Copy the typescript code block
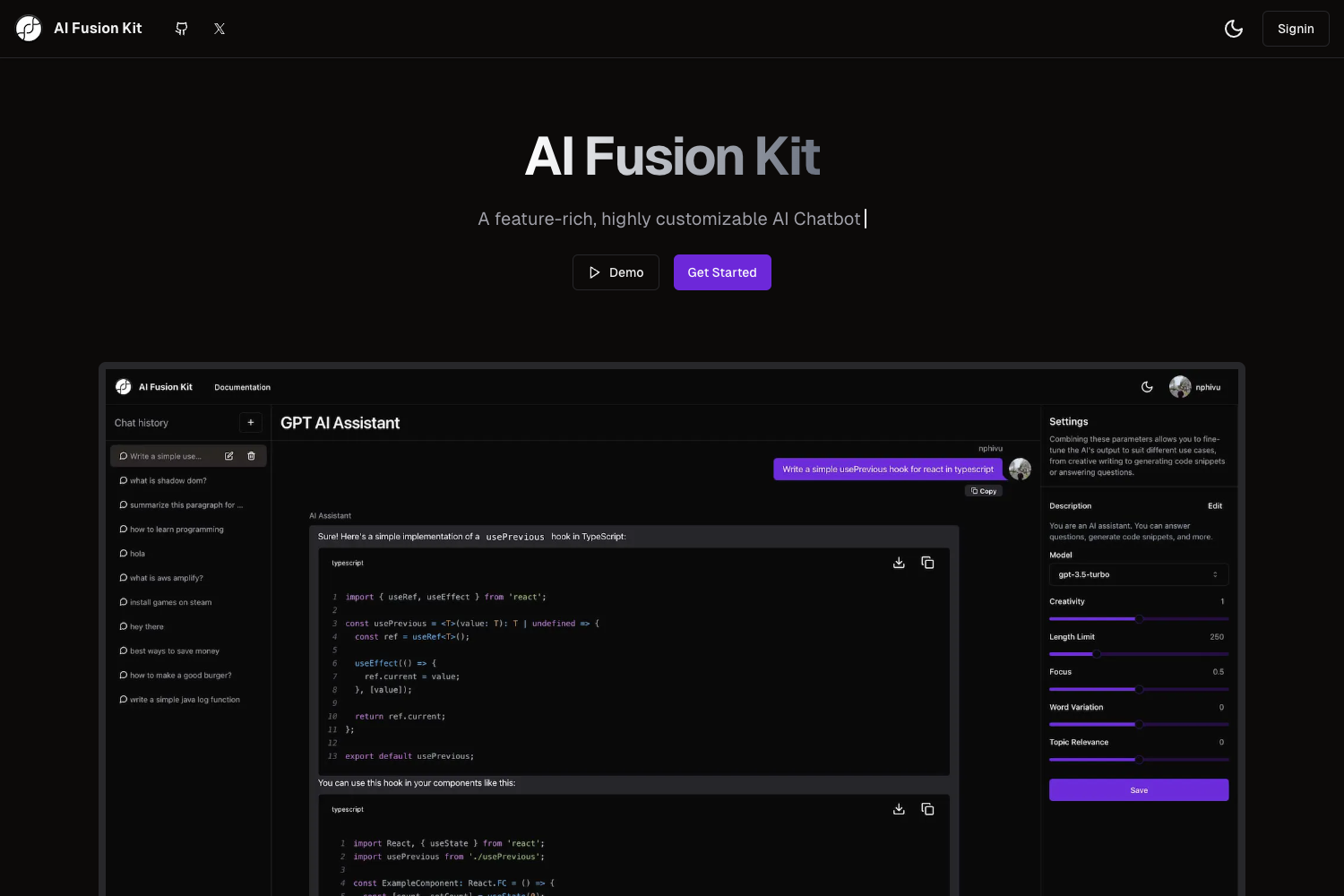Screen dimensions: 1344x896 927,562
